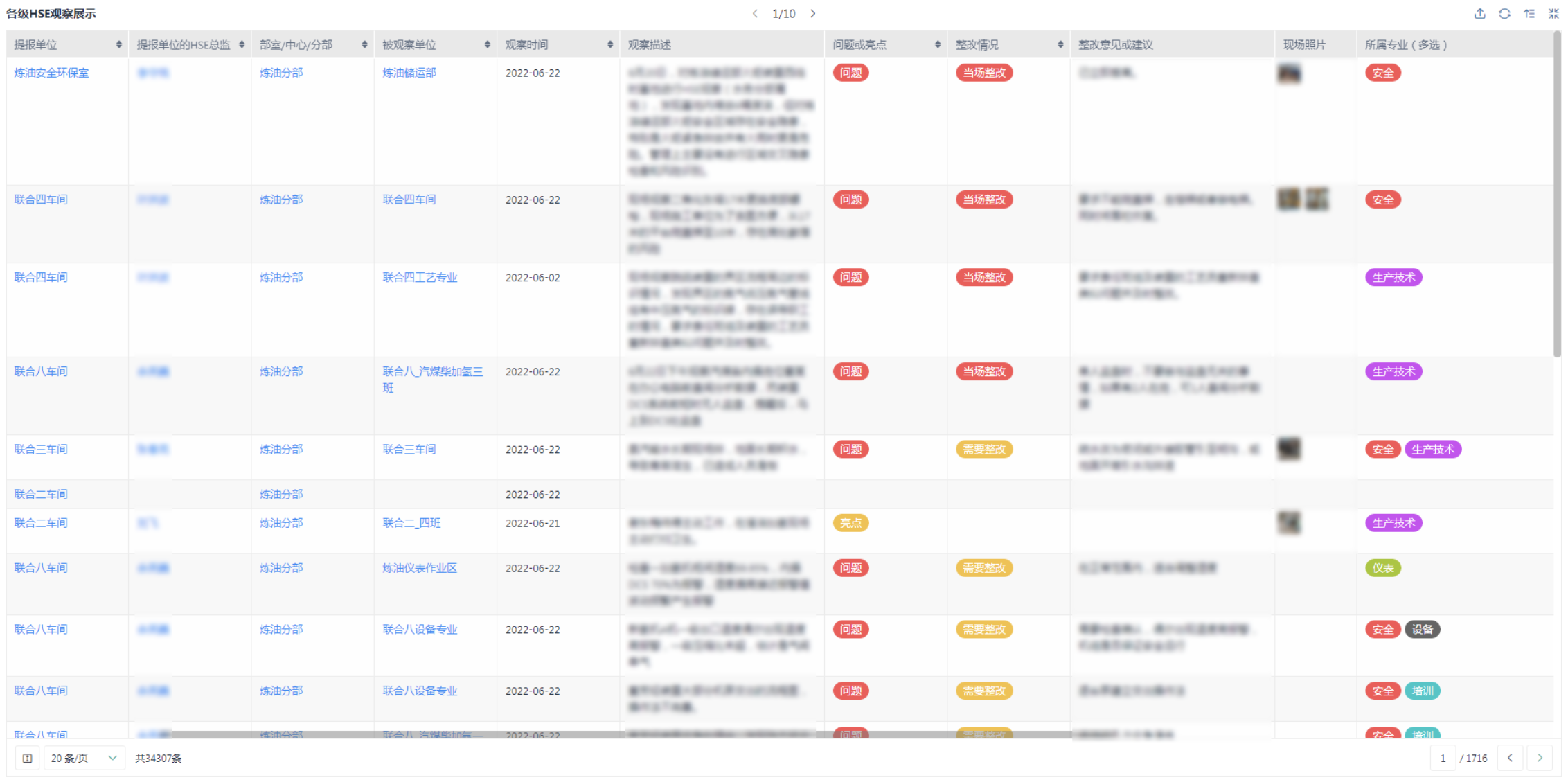The height and width of the screenshot is (780, 1568).
Task: Click the refresh icon at top right
Action: click(1504, 14)
